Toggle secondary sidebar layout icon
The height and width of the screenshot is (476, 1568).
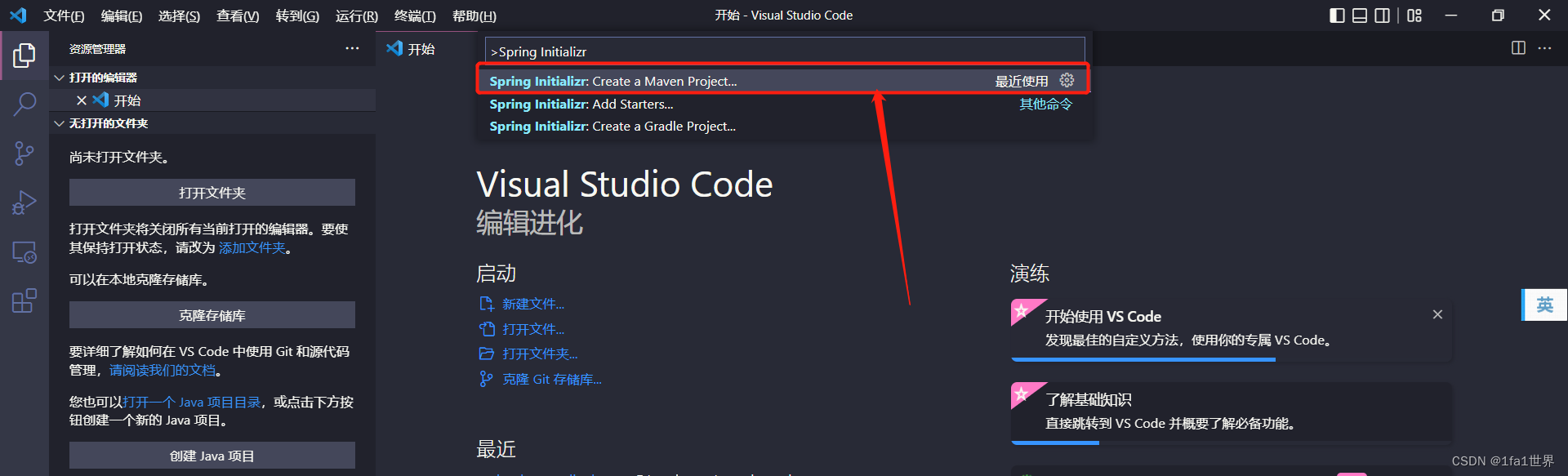[x=1382, y=16]
